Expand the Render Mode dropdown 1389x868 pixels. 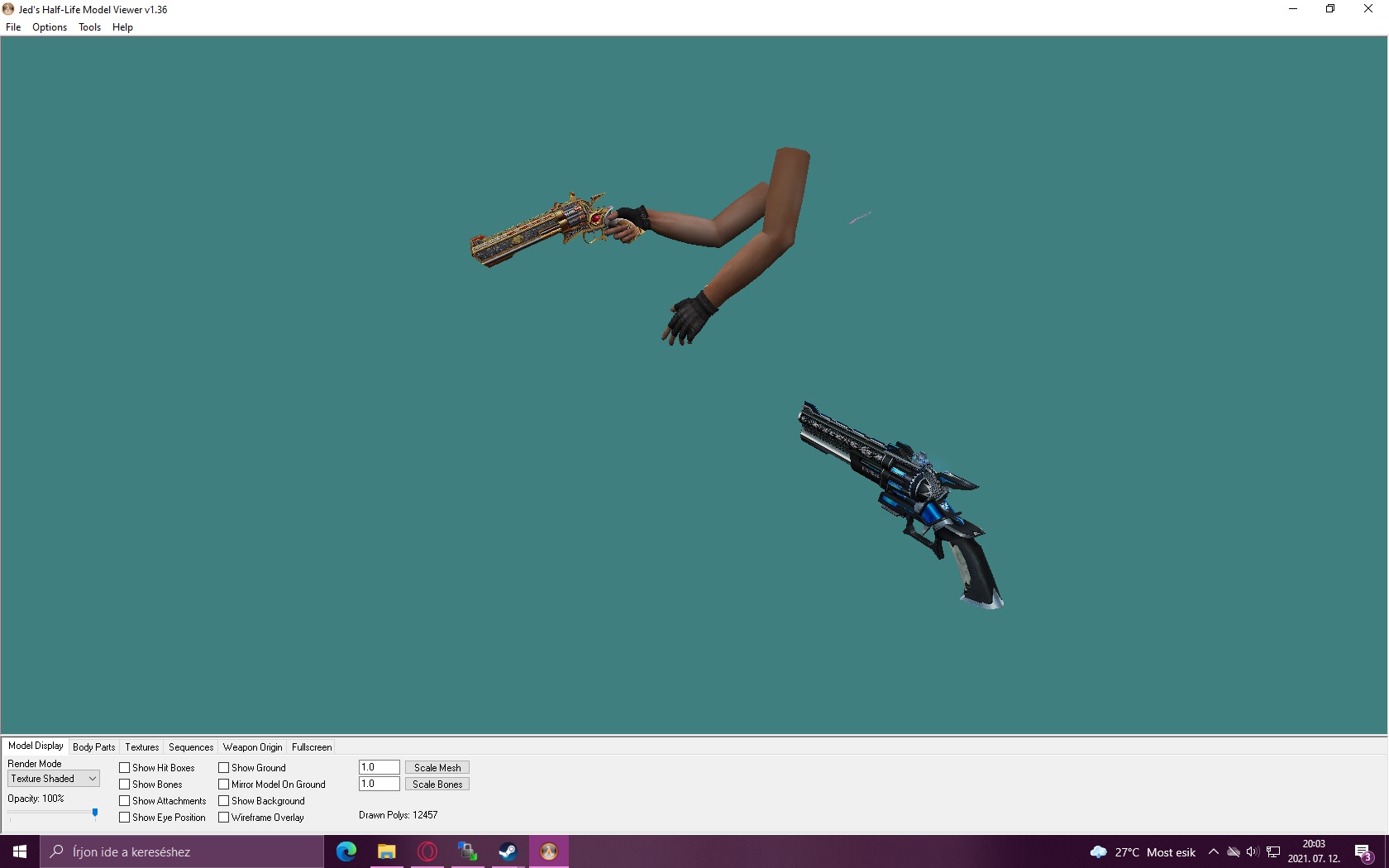coord(54,779)
